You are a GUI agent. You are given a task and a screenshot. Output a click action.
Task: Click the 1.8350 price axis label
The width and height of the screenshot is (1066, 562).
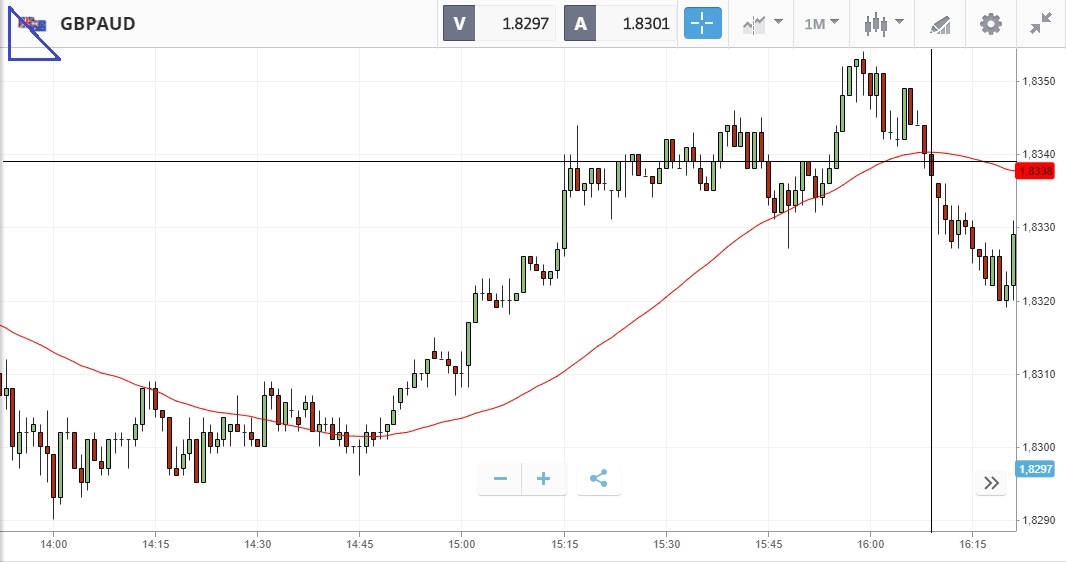click(1035, 80)
